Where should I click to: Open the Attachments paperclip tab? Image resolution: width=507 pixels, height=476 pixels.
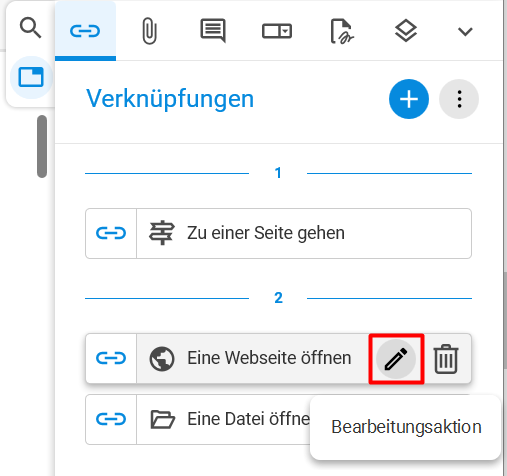[x=149, y=31]
